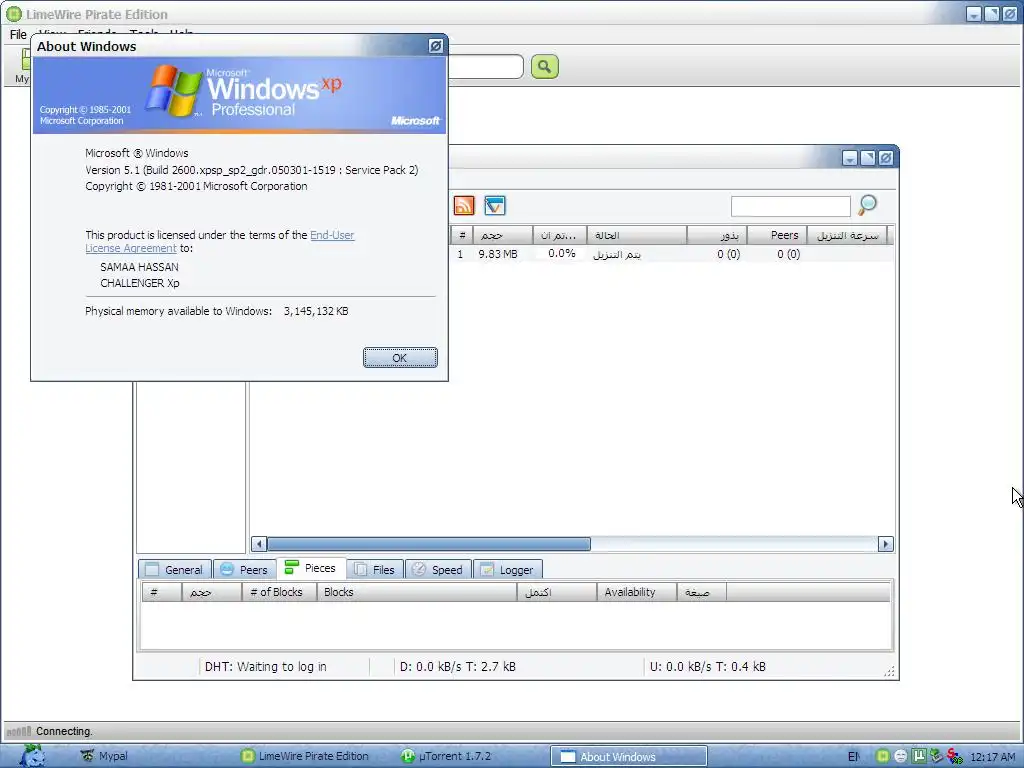Click the Blocks column header in Pieces

pyautogui.click(x=417, y=592)
